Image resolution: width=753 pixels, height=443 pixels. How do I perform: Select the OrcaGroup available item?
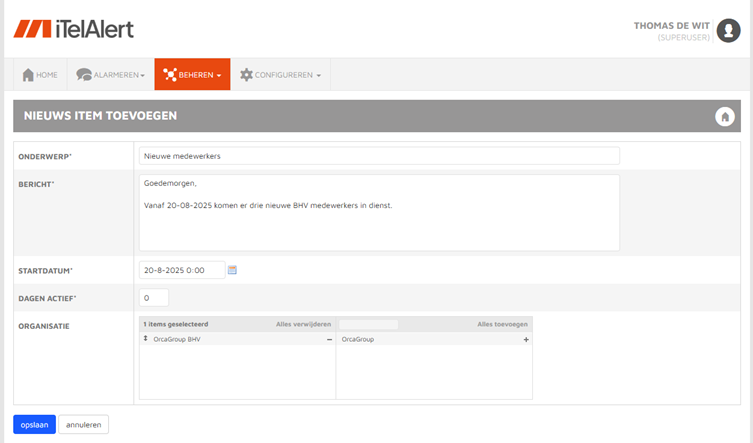(434, 339)
